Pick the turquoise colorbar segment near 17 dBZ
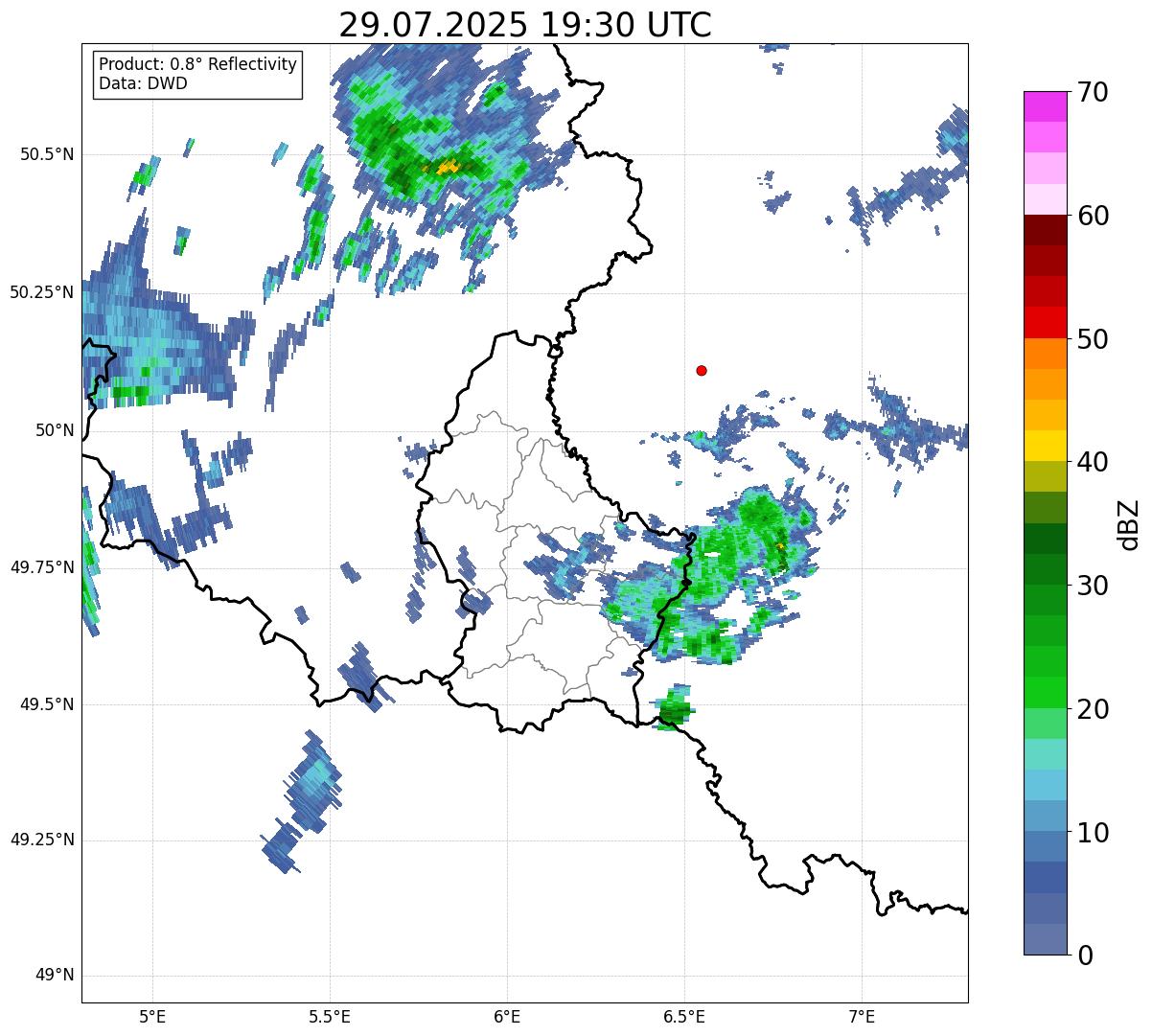 pos(1044,754)
